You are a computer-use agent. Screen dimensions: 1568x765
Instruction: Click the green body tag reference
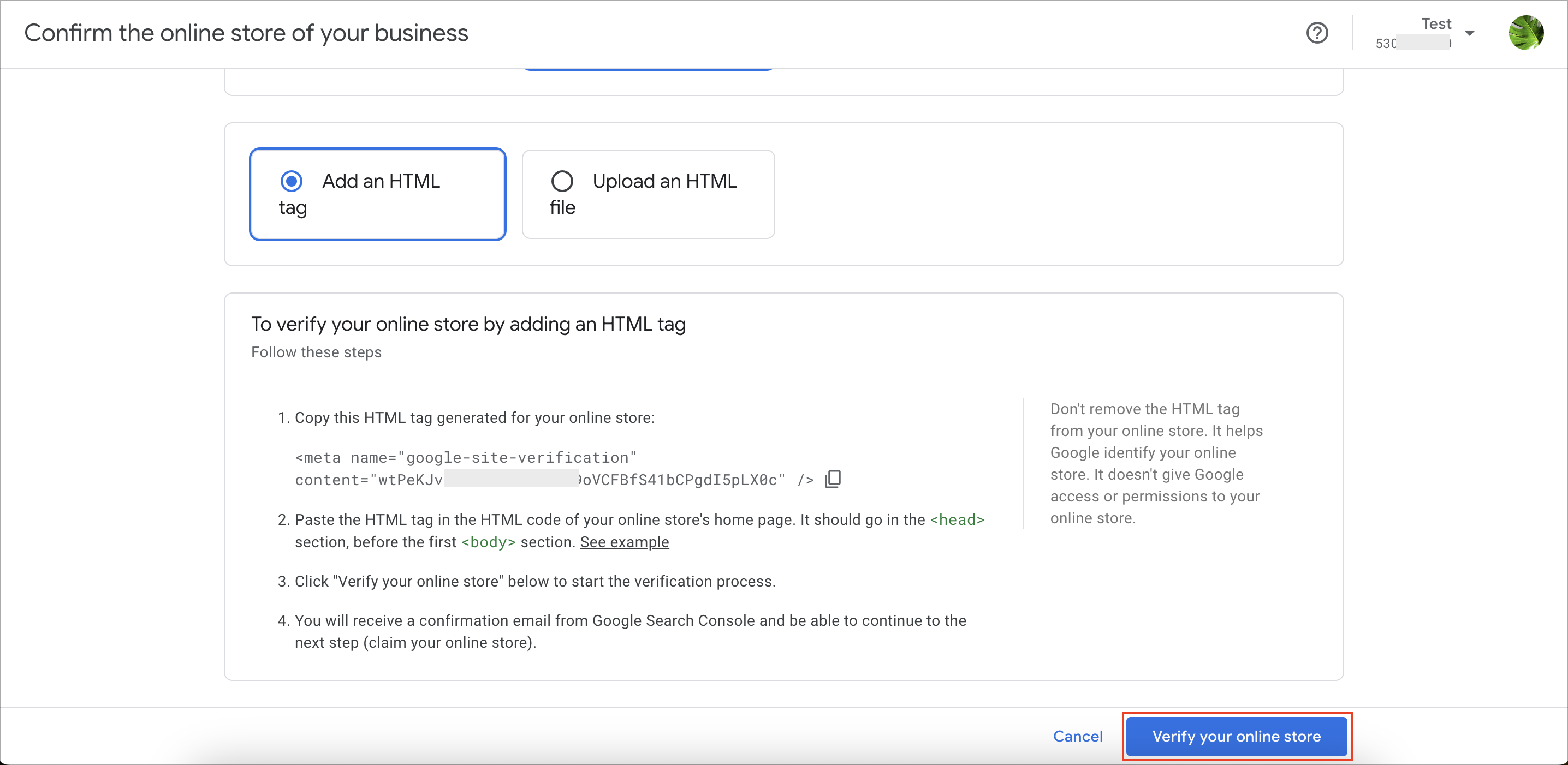point(488,542)
